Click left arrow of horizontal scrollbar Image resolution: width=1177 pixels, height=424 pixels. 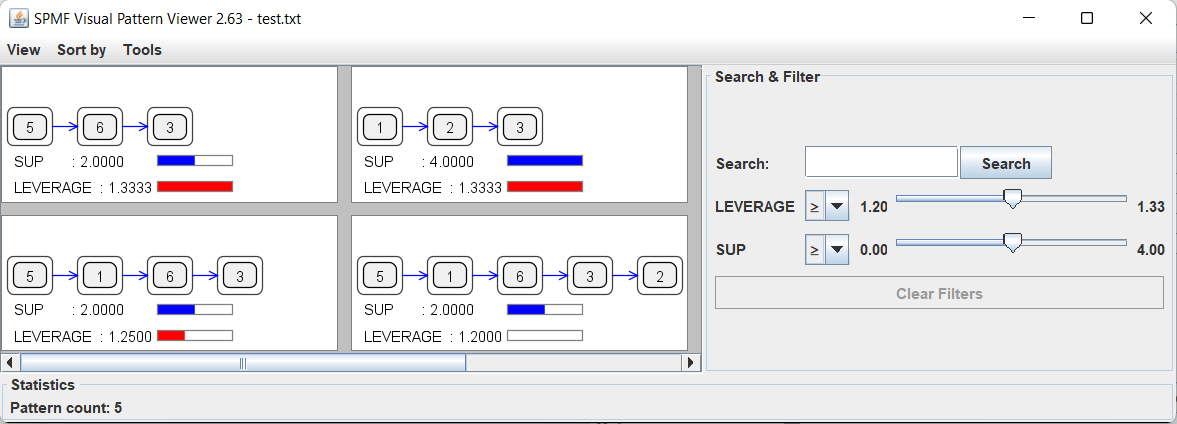point(10,363)
